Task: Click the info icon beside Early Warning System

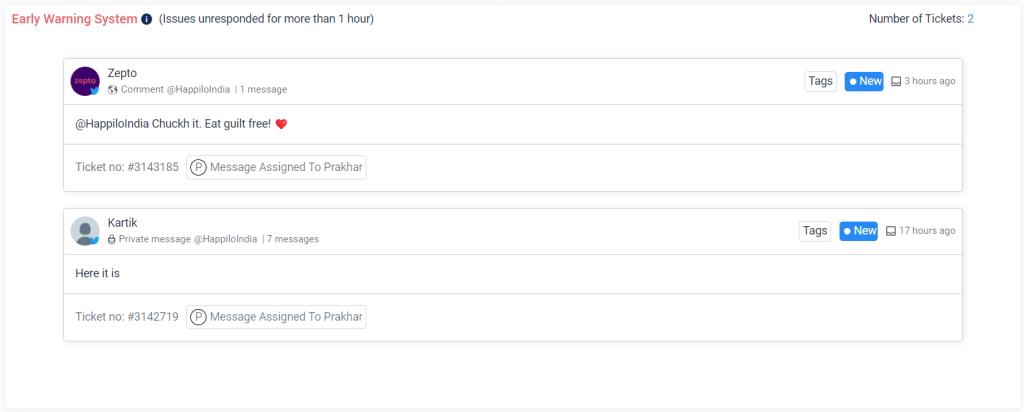Action: click(x=147, y=20)
